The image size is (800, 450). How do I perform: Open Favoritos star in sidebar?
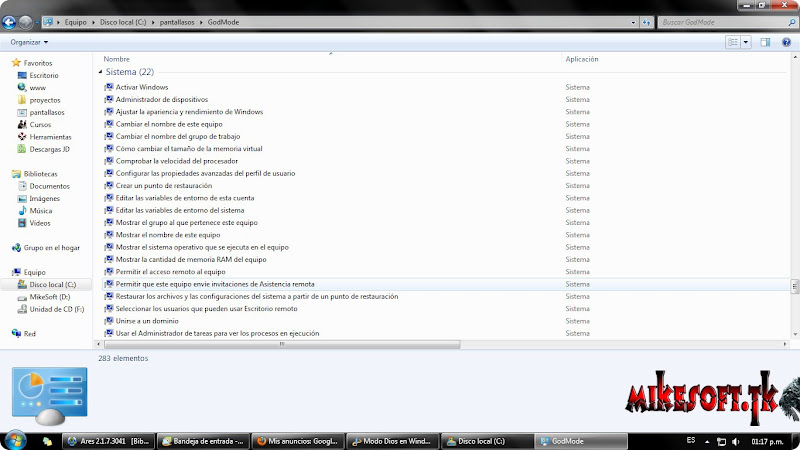(16, 63)
